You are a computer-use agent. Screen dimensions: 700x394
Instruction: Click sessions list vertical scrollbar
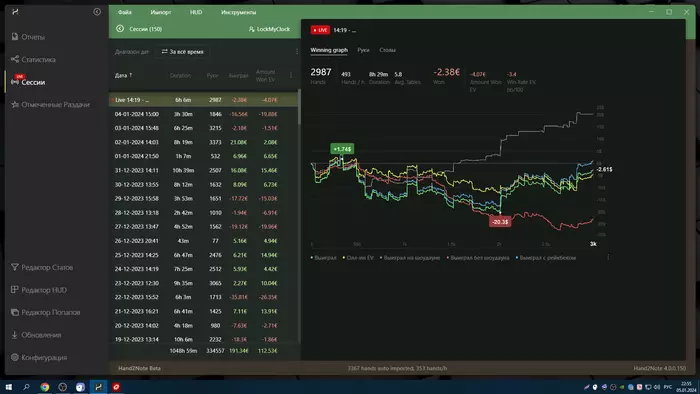(x=299, y=107)
